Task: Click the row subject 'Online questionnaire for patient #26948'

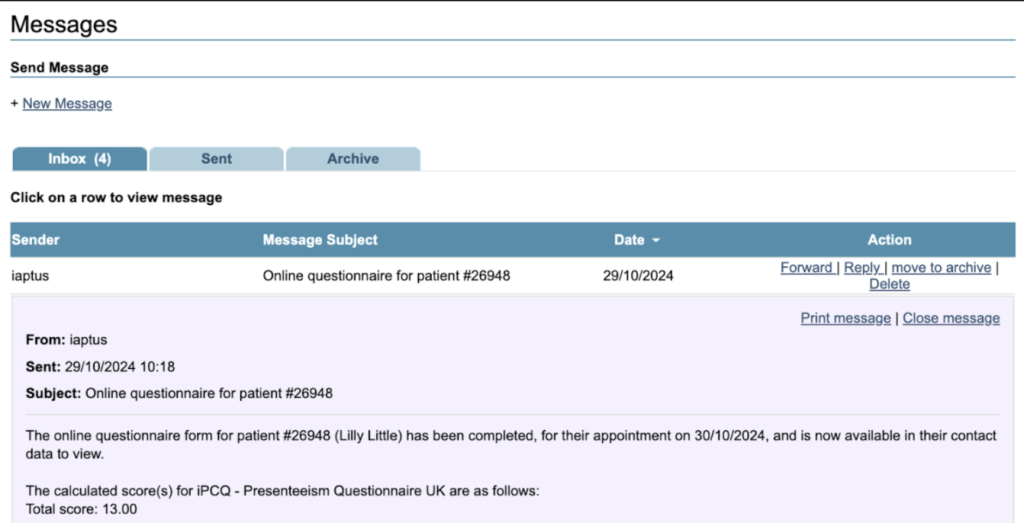Action: (386, 276)
